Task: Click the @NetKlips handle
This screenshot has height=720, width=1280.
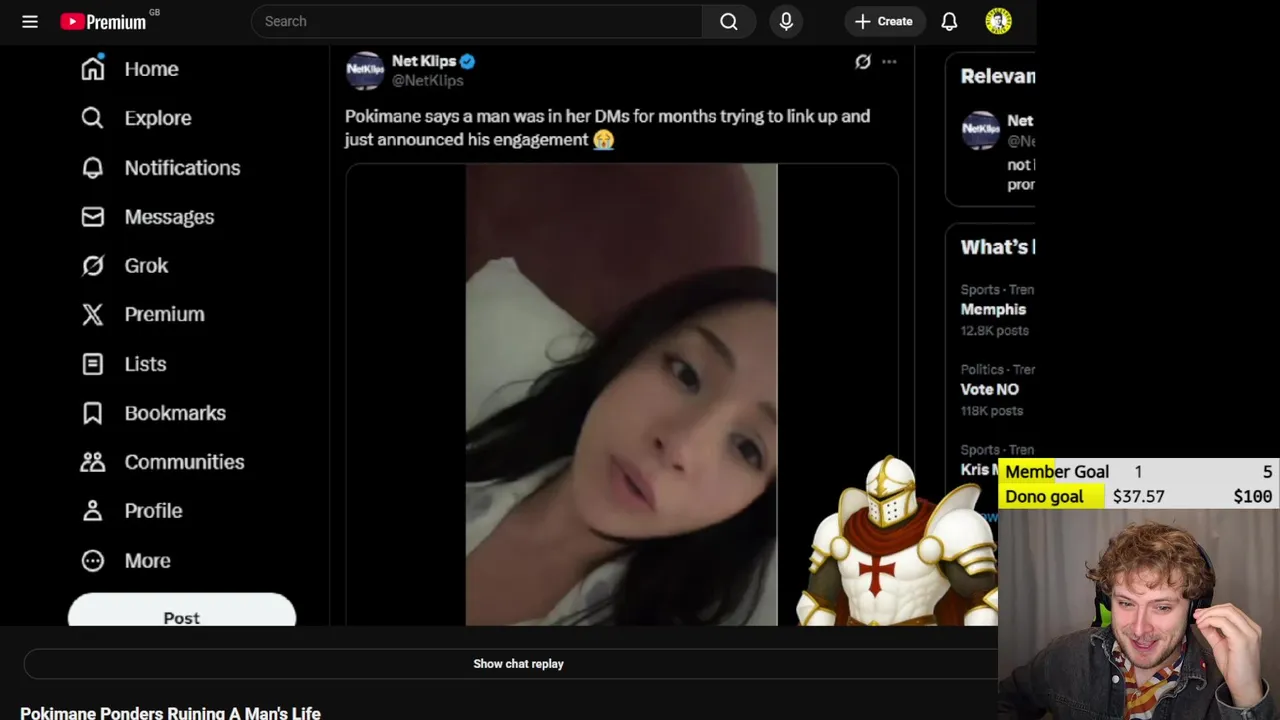Action: pos(427,80)
